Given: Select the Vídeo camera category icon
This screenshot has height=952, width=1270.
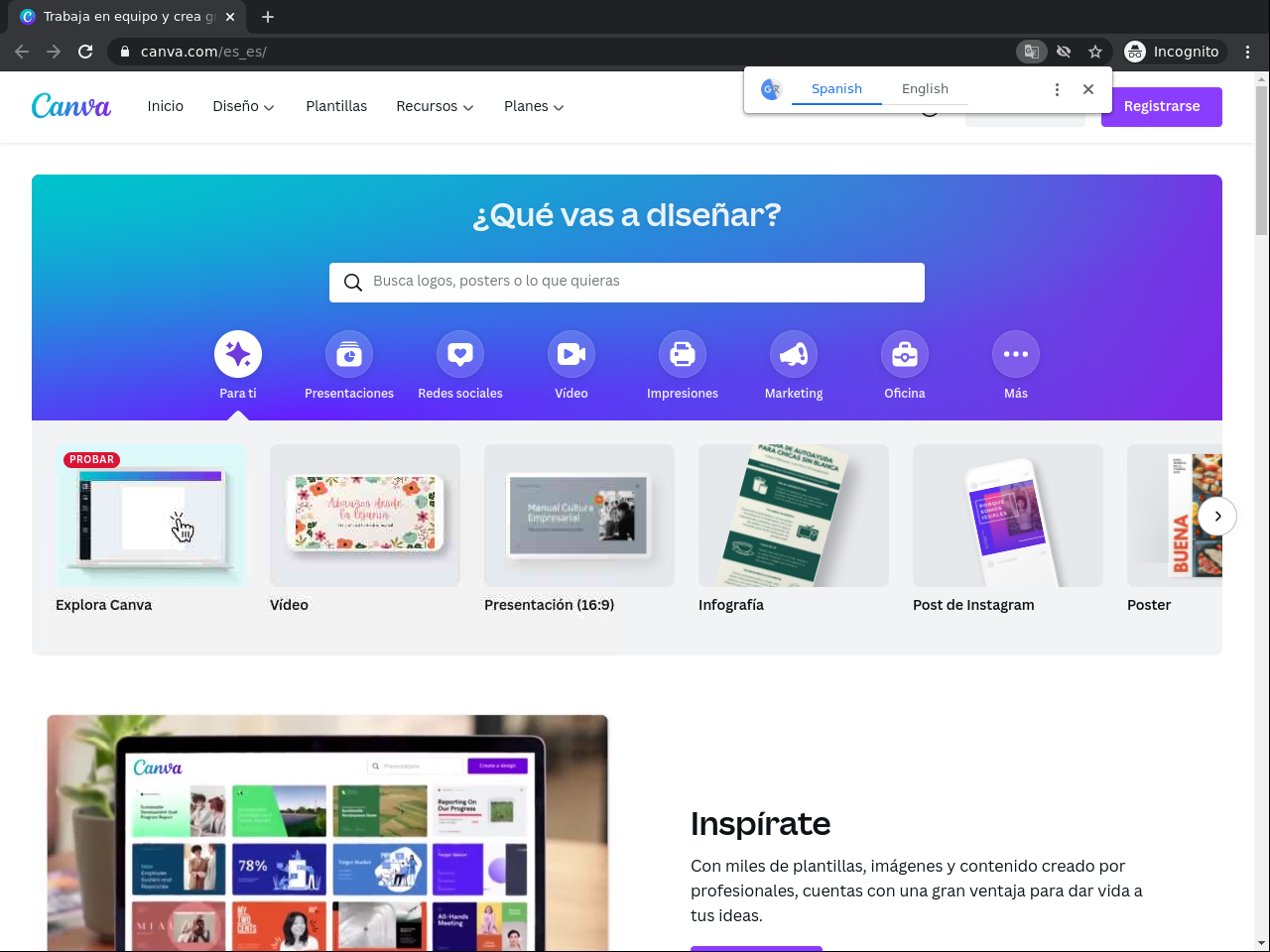Looking at the screenshot, I should pyautogui.click(x=571, y=354).
